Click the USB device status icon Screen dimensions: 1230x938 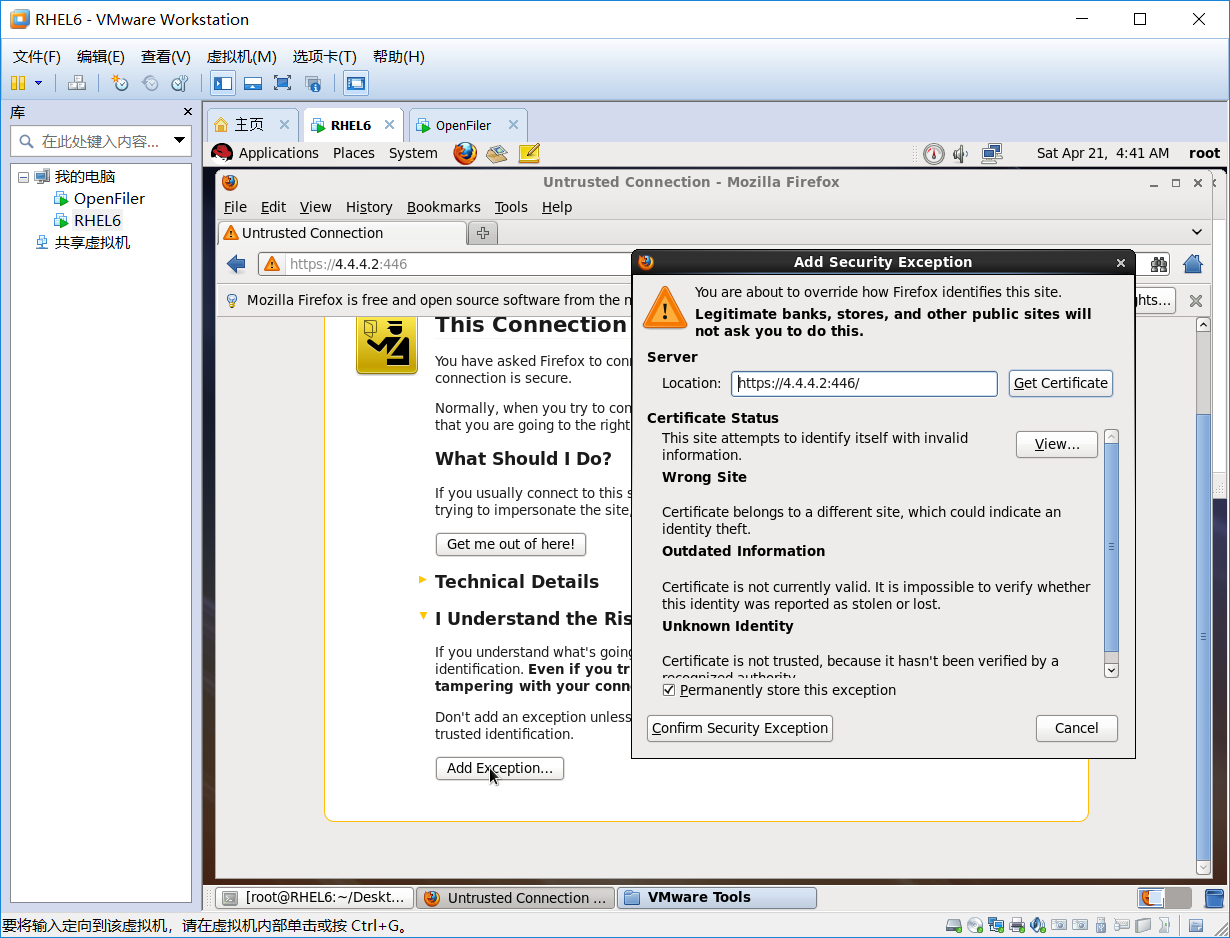(1101, 926)
